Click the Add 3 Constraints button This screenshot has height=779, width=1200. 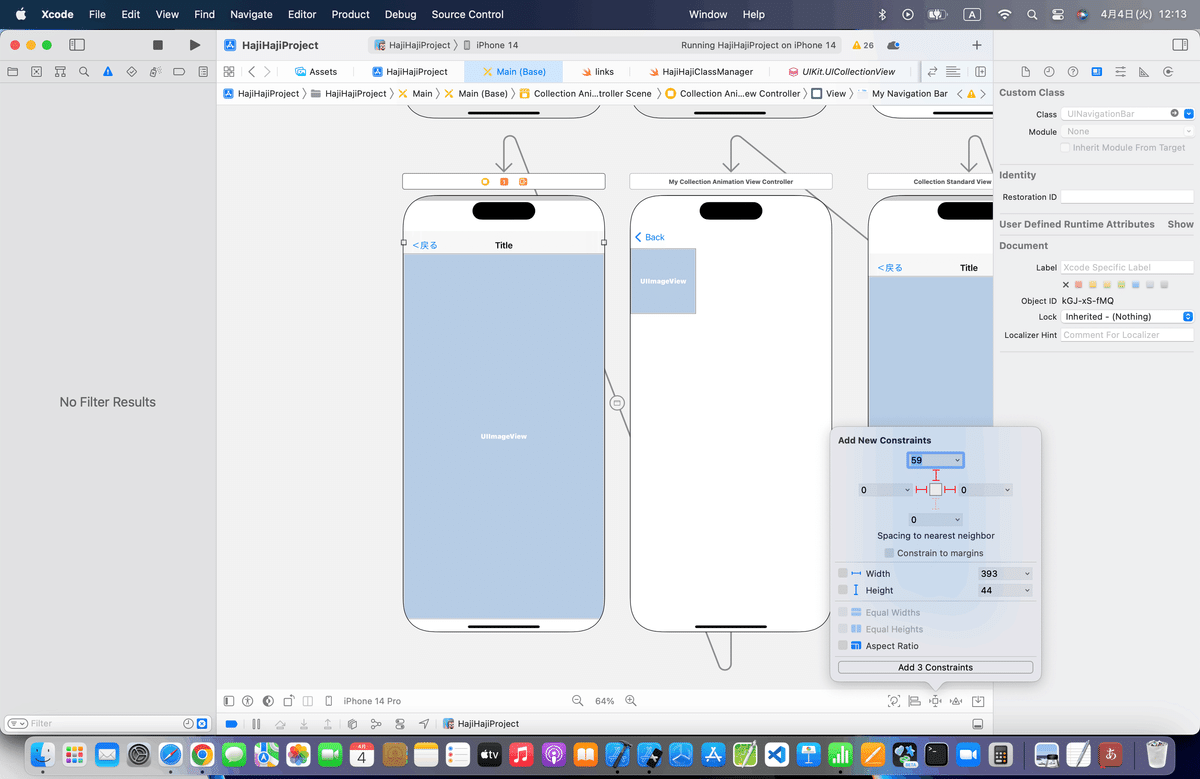click(x=935, y=667)
